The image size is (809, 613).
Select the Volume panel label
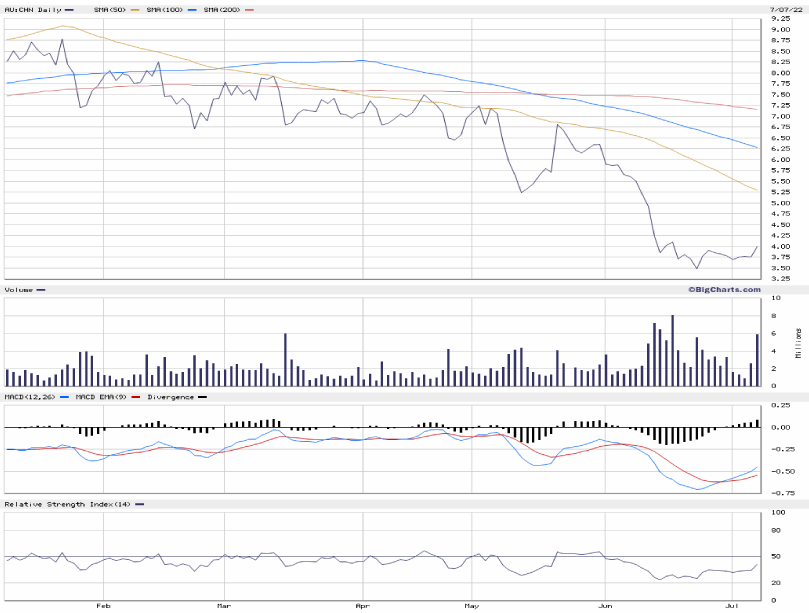pos(20,290)
